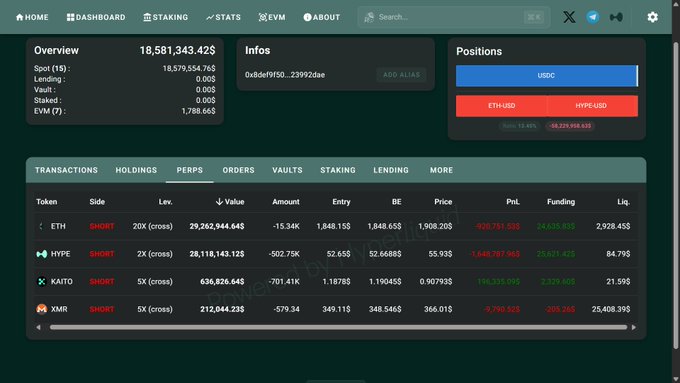Select the Perps tab

(190, 170)
